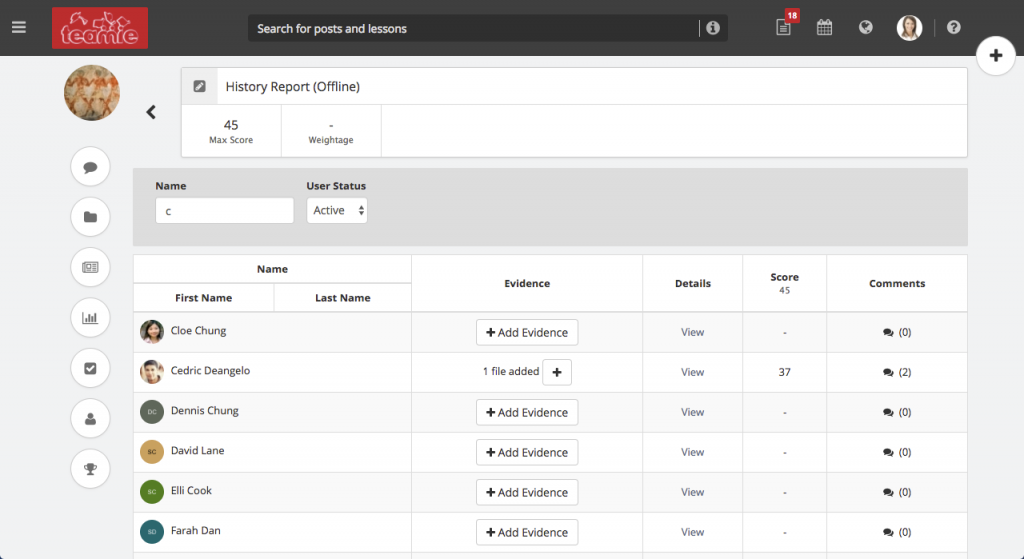Click the First Name column header
1024x559 pixels.
pyautogui.click(x=204, y=298)
